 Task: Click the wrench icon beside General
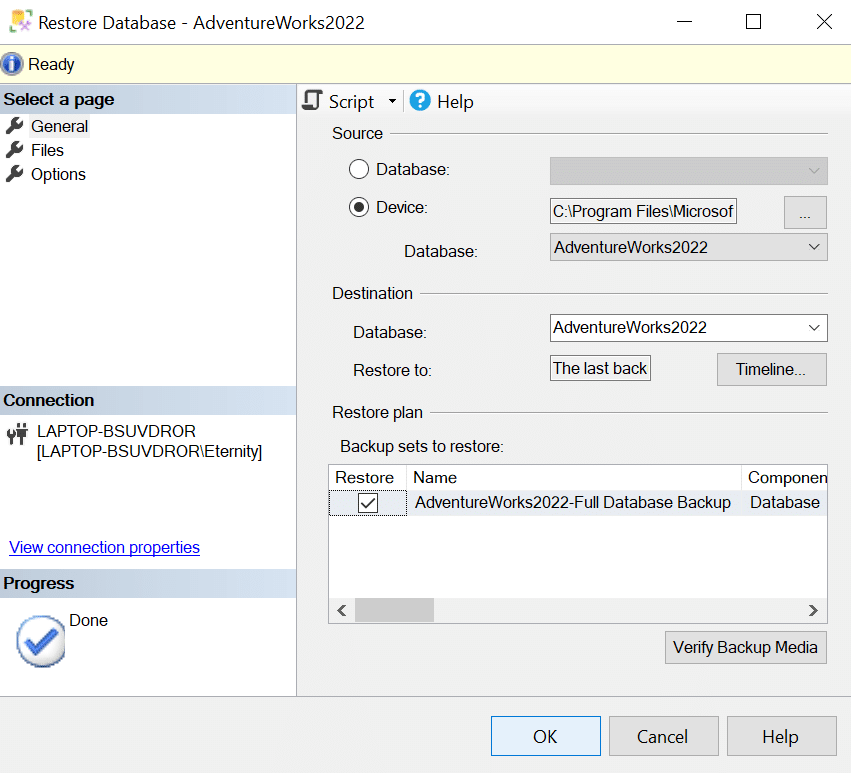point(15,126)
